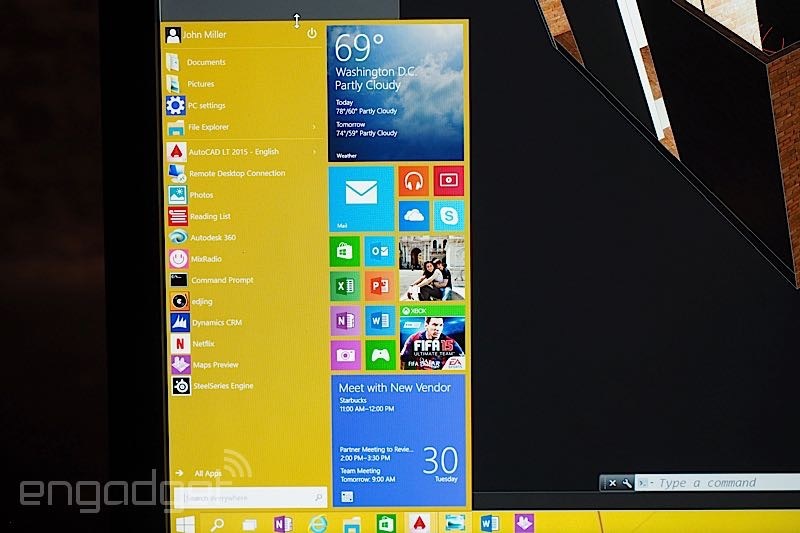The image size is (800, 533).
Task: Click the Search everywhere box
Action: 250,497
